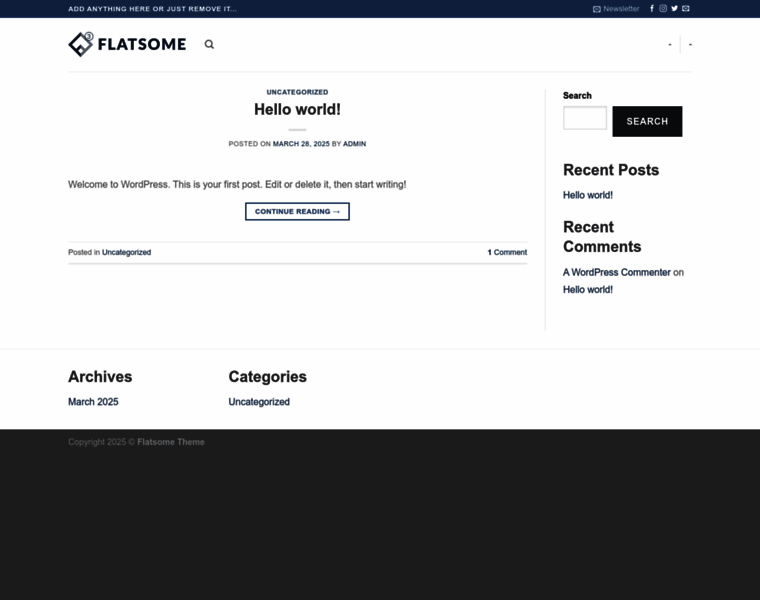Open the March 2025 archive link
Image resolution: width=760 pixels, height=600 pixels.
point(93,402)
